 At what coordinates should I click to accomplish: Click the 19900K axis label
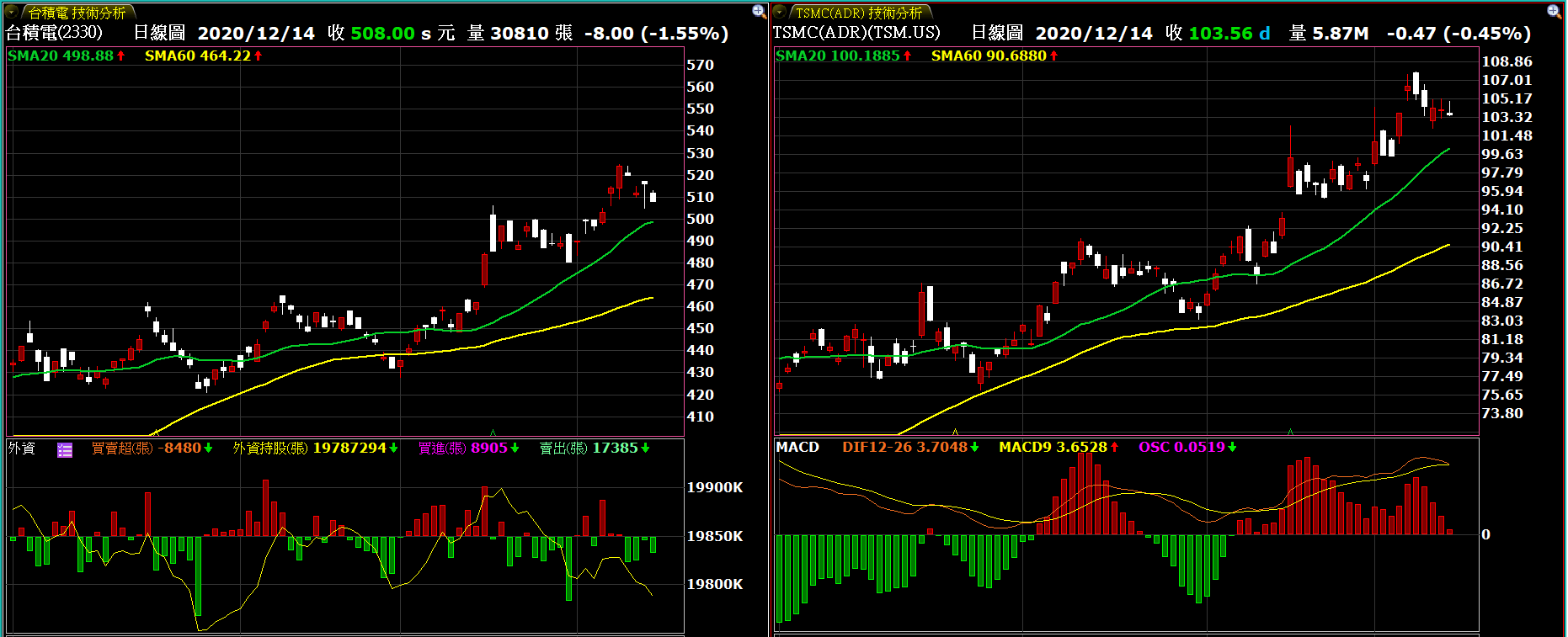tap(715, 487)
